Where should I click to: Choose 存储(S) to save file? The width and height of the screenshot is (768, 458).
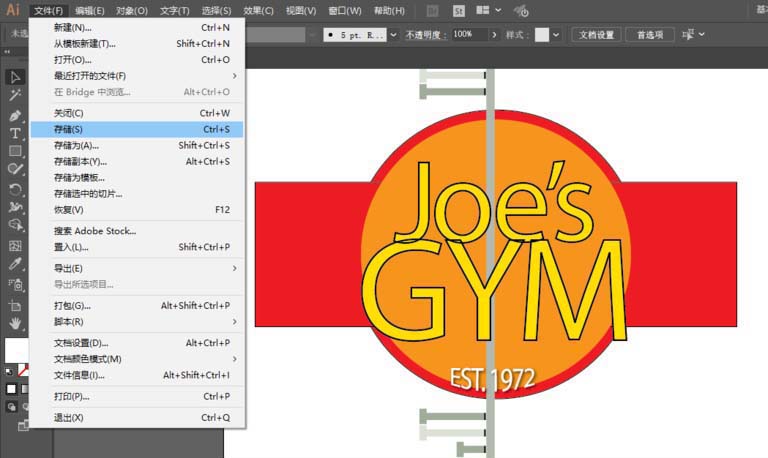pyautogui.click(x=137, y=129)
